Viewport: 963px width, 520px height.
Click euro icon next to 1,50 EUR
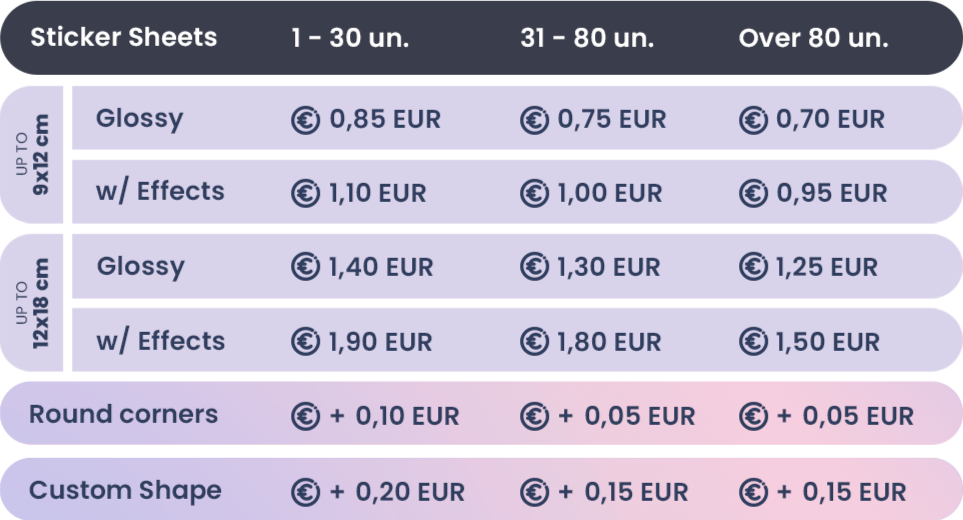click(753, 342)
